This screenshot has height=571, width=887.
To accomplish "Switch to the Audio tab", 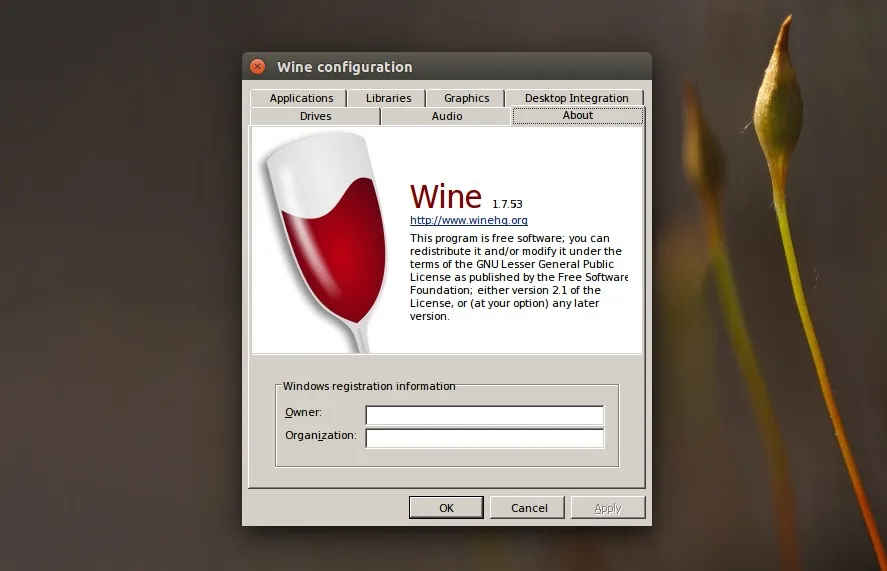I will (446, 116).
